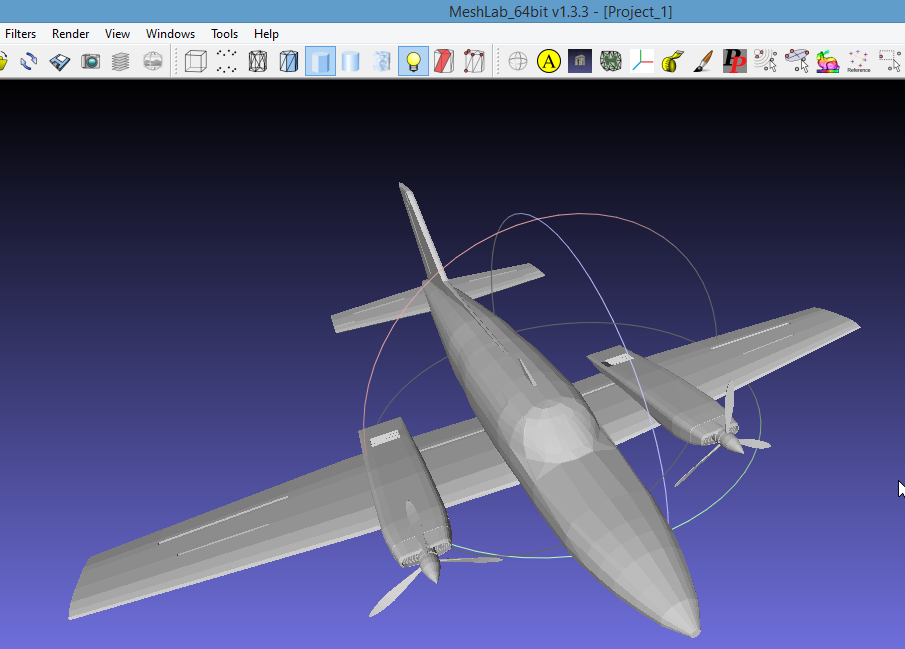Open the Quality Mapper dialog
The width and height of the screenshot is (905, 649).
tap(610, 61)
